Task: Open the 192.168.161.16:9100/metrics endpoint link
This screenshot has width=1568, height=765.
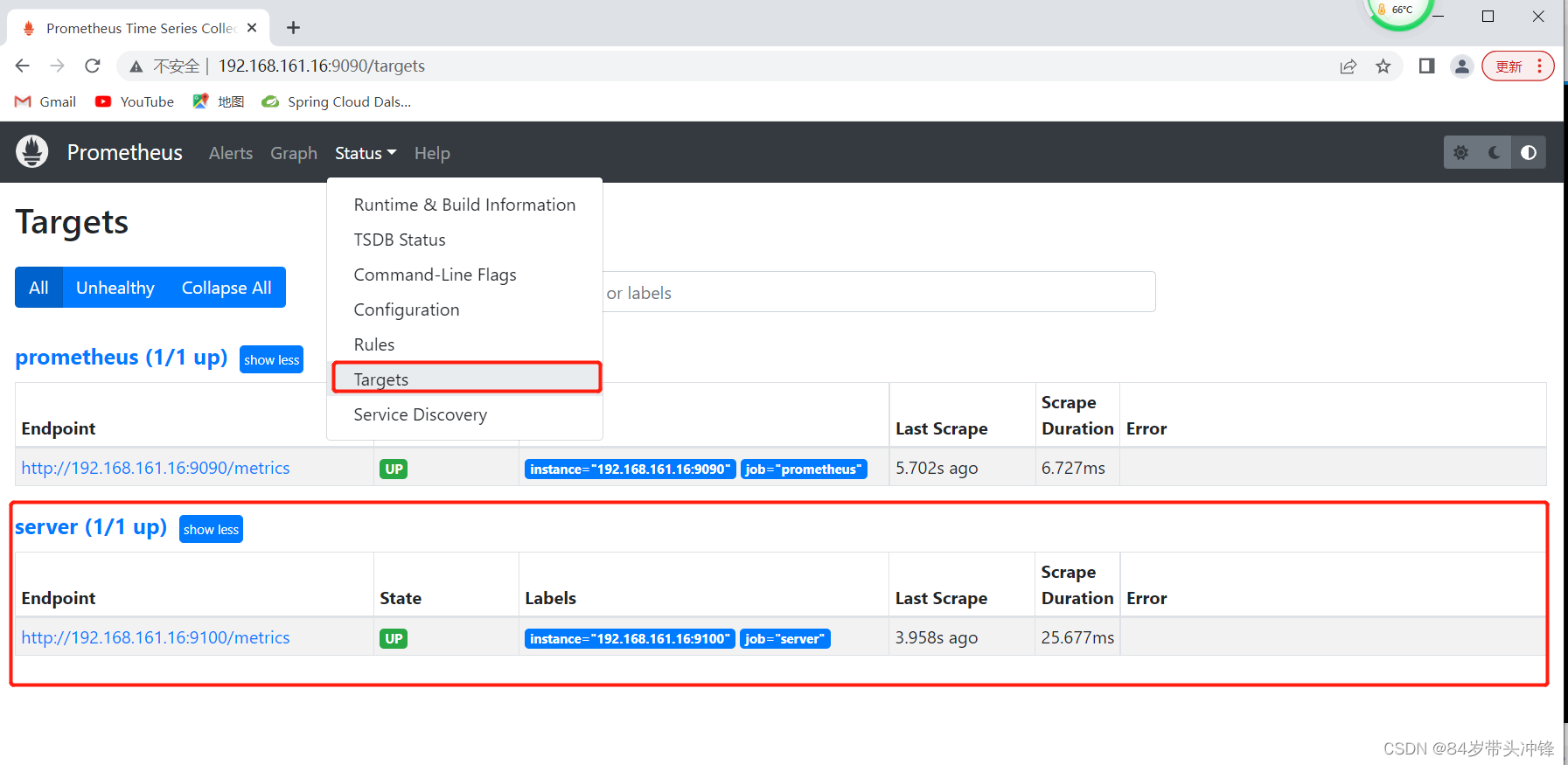Action: pos(156,637)
